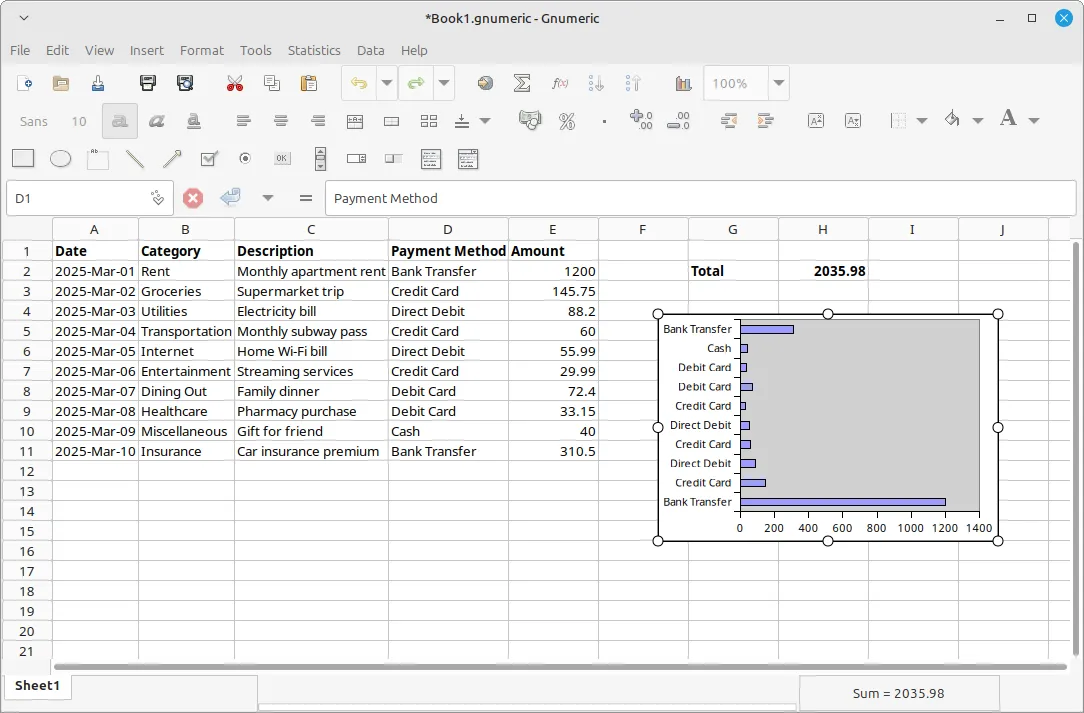1084x713 pixels.
Task: Switch to the Sheet1 tab
Action: click(x=37, y=686)
